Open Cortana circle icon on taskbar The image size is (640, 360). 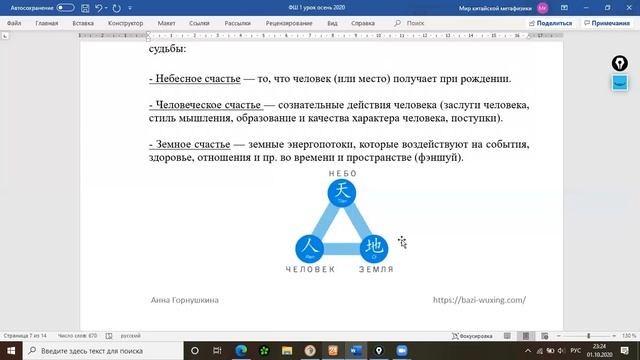(195, 351)
